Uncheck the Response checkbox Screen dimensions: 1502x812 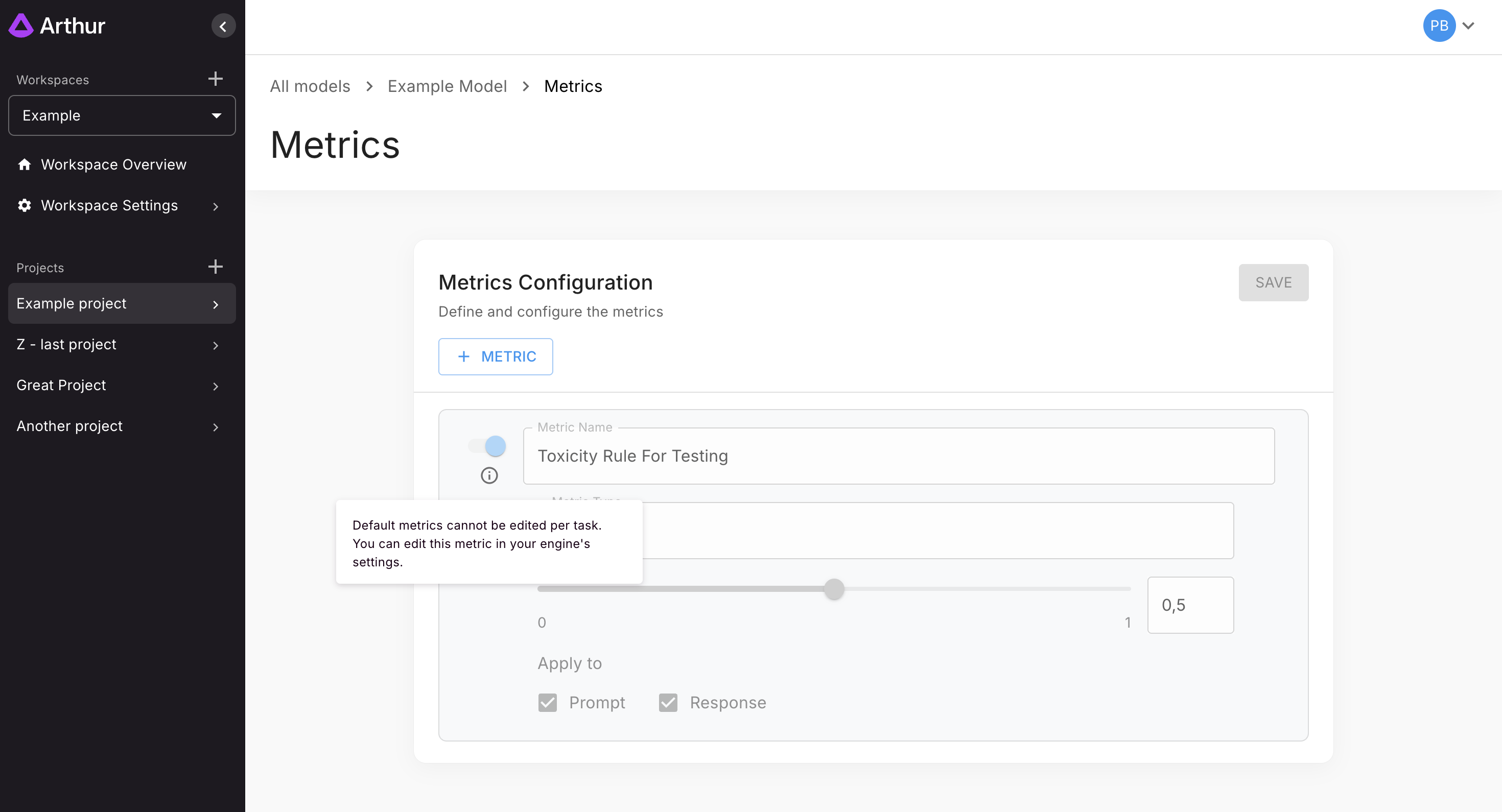coord(668,702)
